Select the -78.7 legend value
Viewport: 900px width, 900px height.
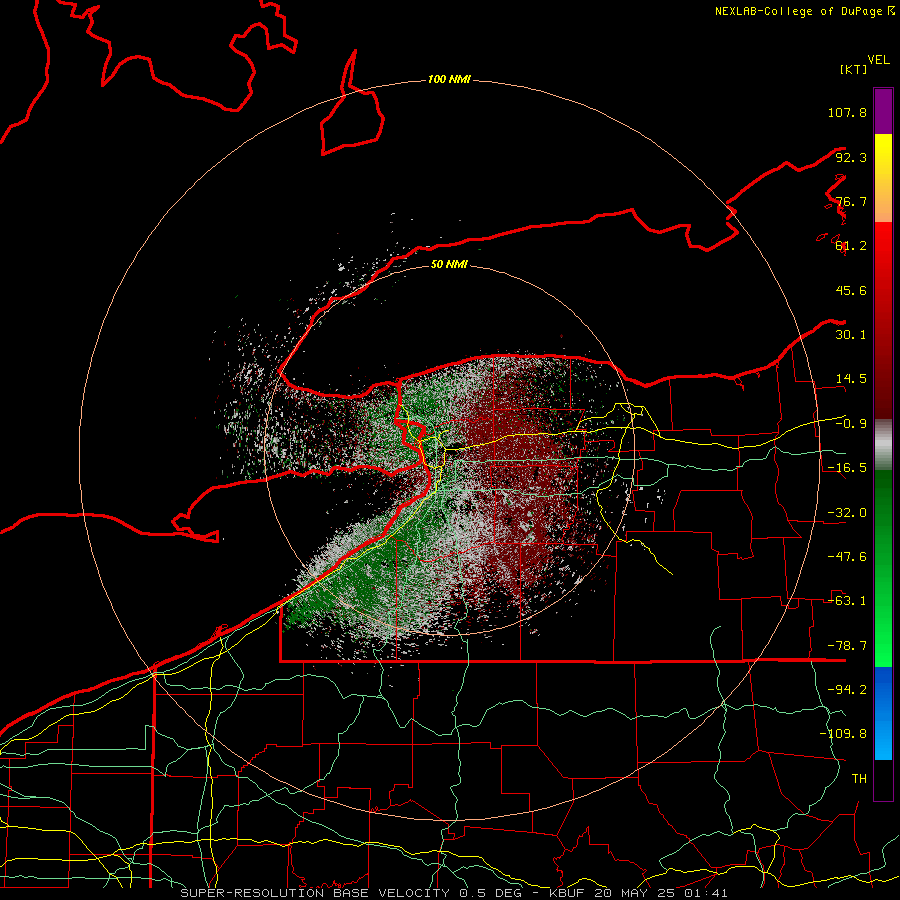point(847,646)
